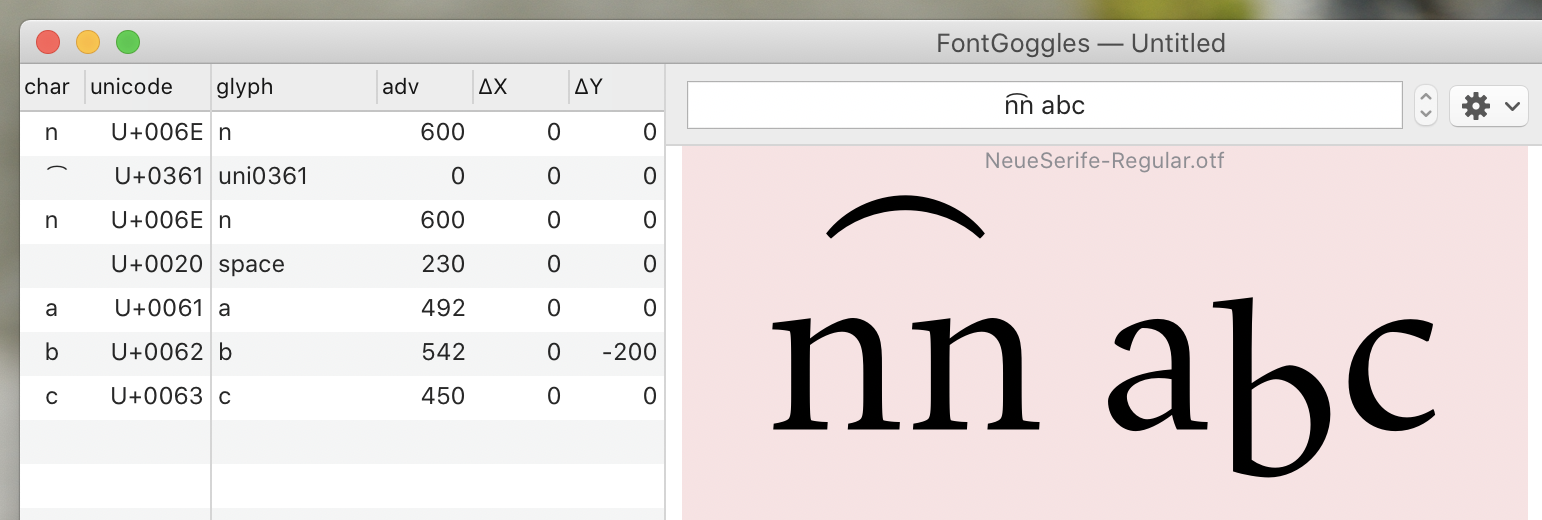The image size is (1542, 520).
Task: Click the red close window button
Action: click(48, 42)
